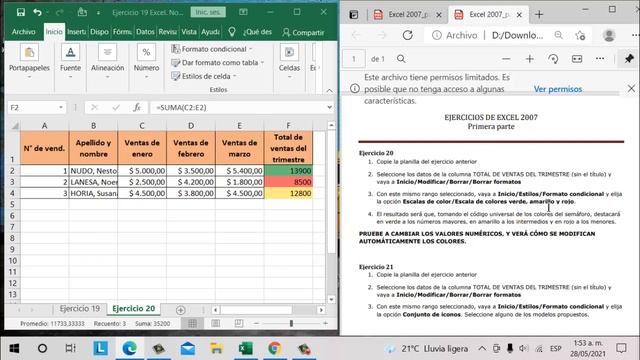Open Chrome from the taskbar

click(x=275, y=349)
